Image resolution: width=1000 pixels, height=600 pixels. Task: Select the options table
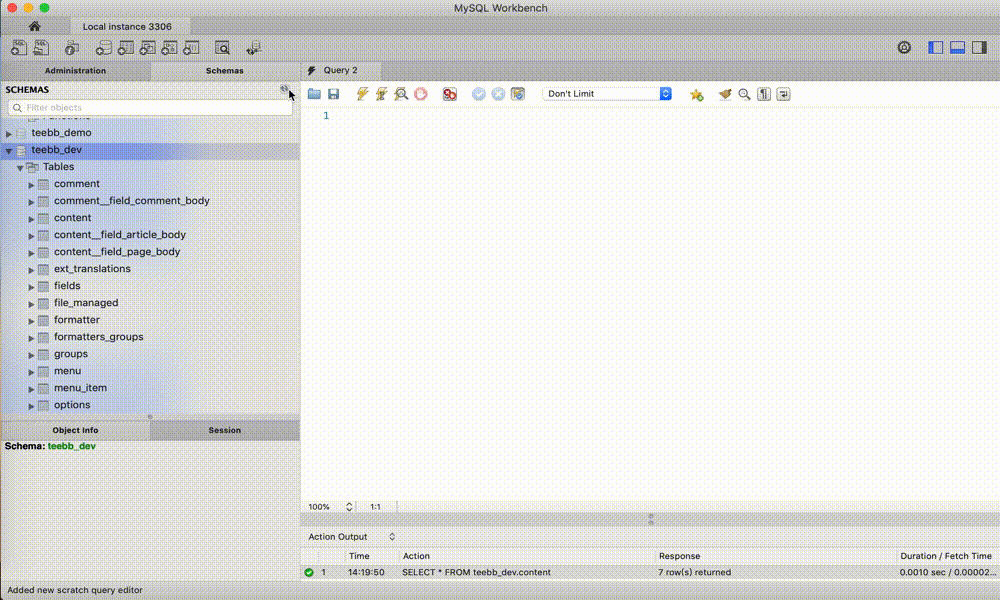72,405
